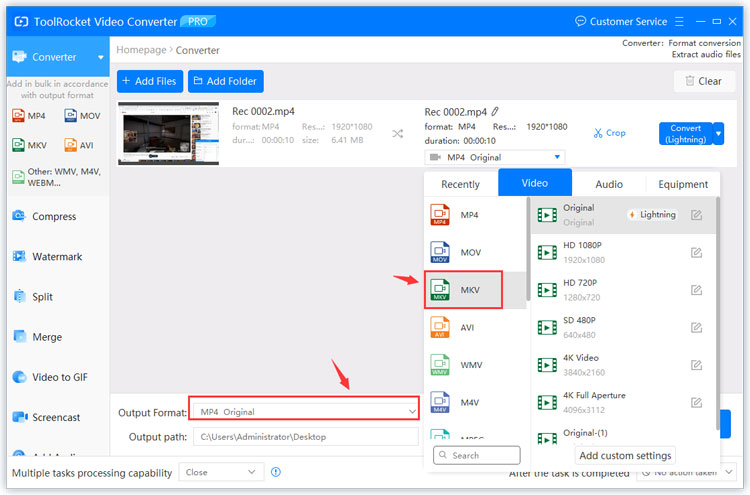Select MOV in the format list
Image resolution: width=750 pixels, height=495 pixels.
point(474,252)
